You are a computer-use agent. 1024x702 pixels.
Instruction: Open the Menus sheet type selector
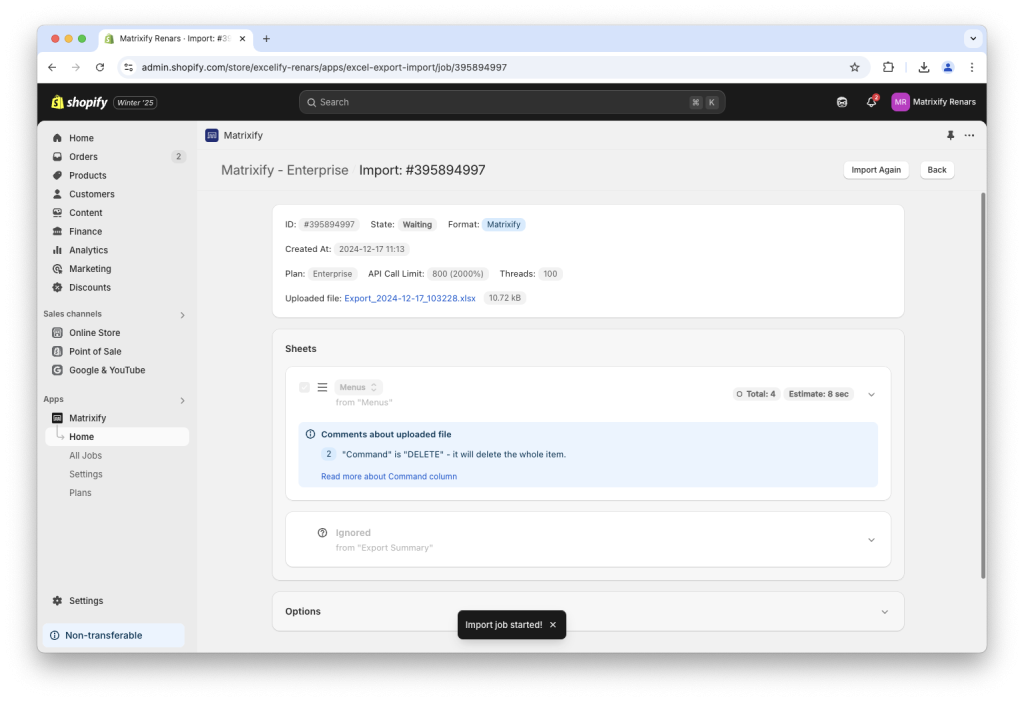(358, 387)
